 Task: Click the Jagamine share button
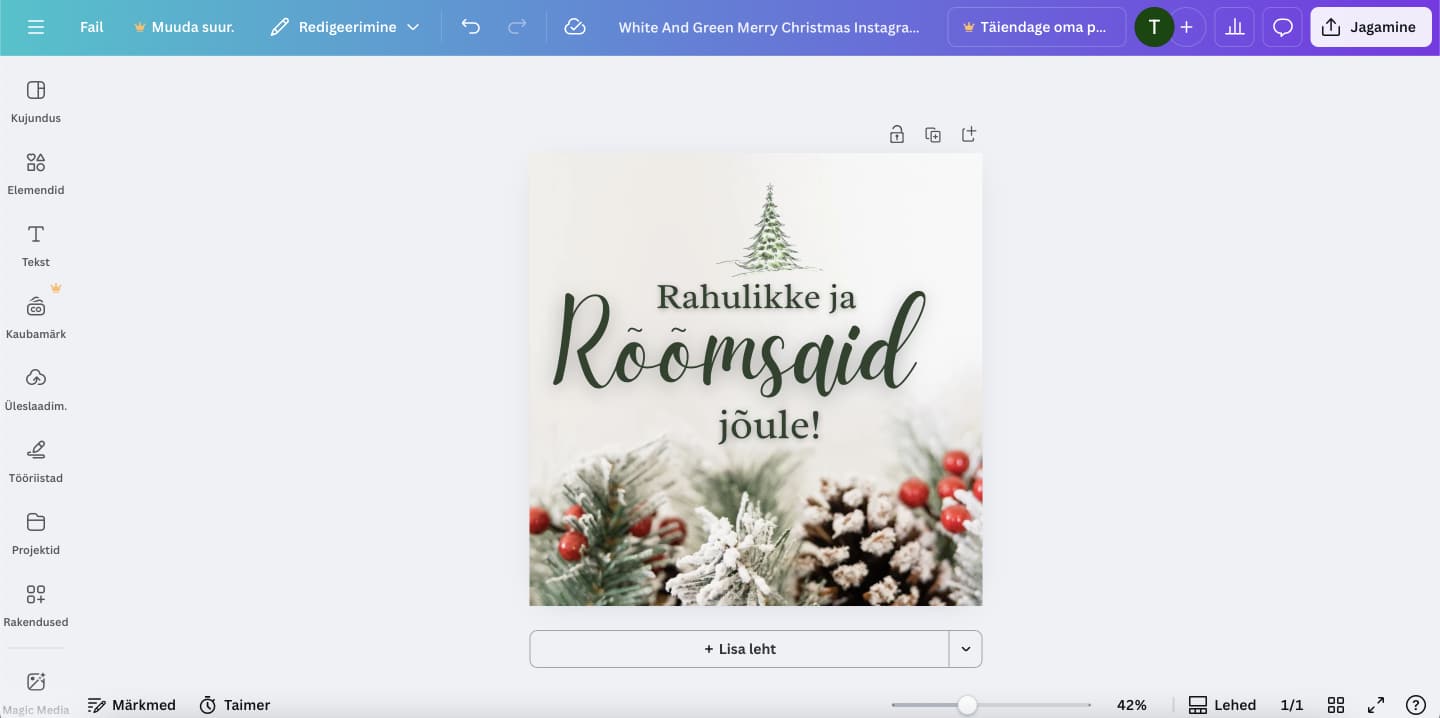coord(1370,27)
